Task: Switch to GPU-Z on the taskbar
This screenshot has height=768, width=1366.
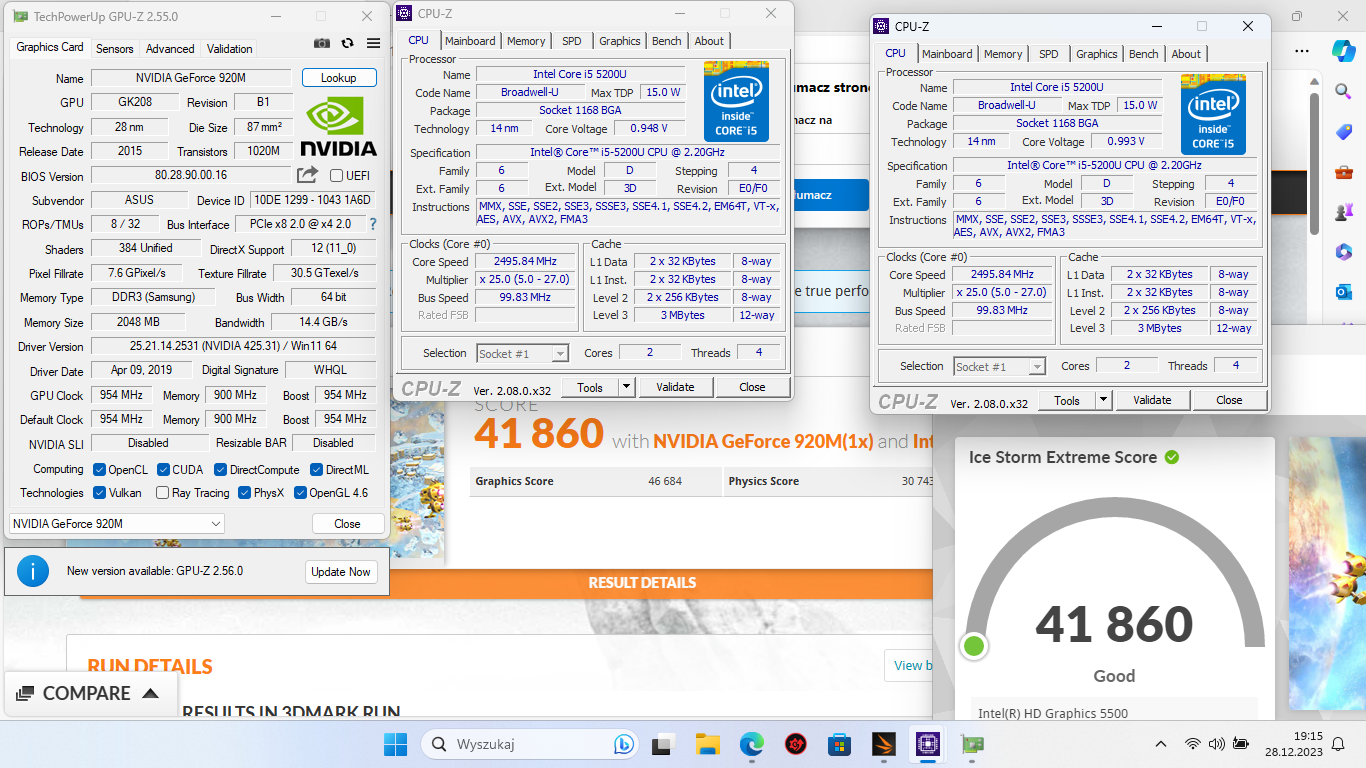Action: click(x=971, y=744)
